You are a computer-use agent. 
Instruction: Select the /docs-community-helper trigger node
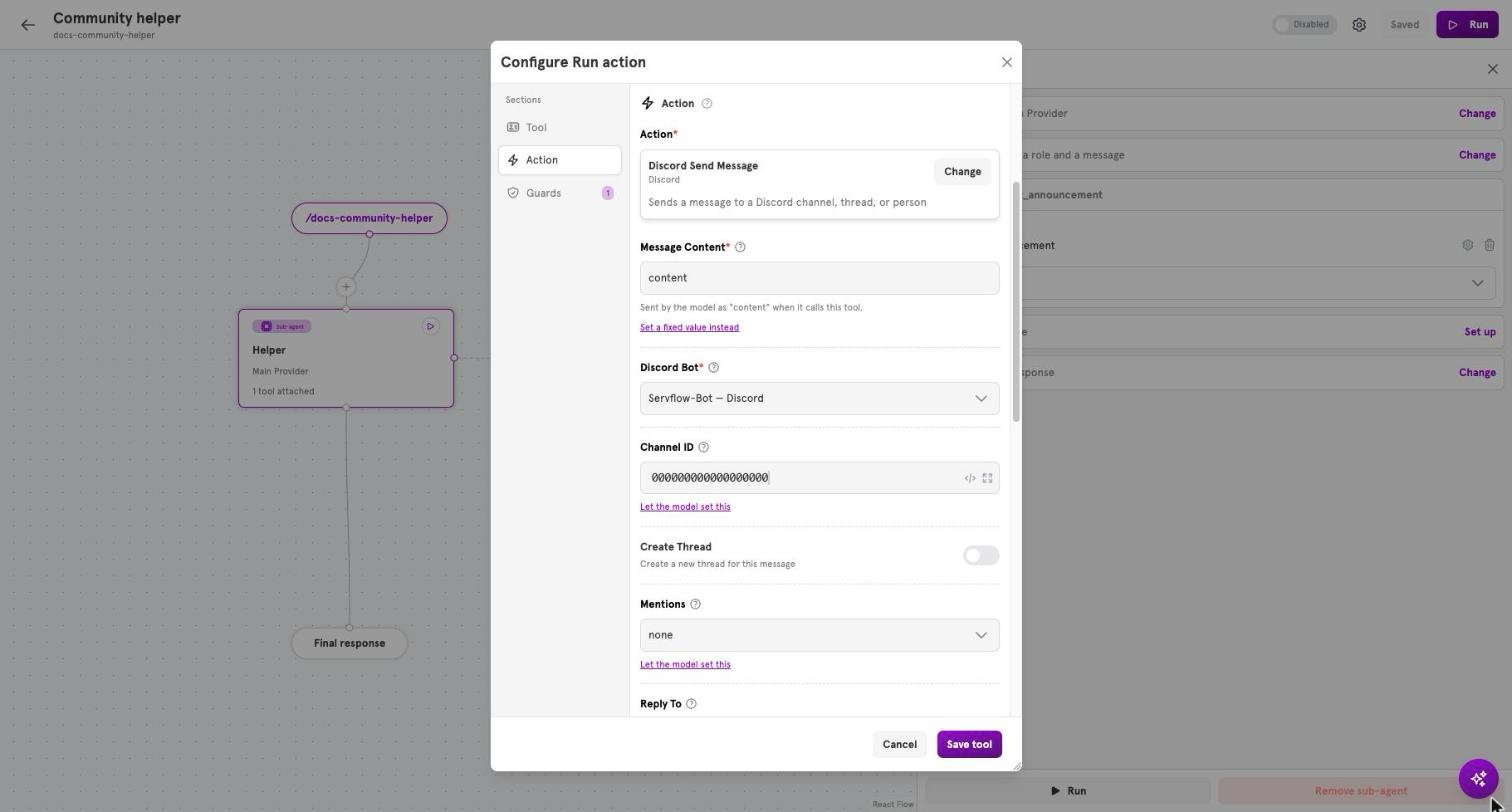tap(369, 218)
